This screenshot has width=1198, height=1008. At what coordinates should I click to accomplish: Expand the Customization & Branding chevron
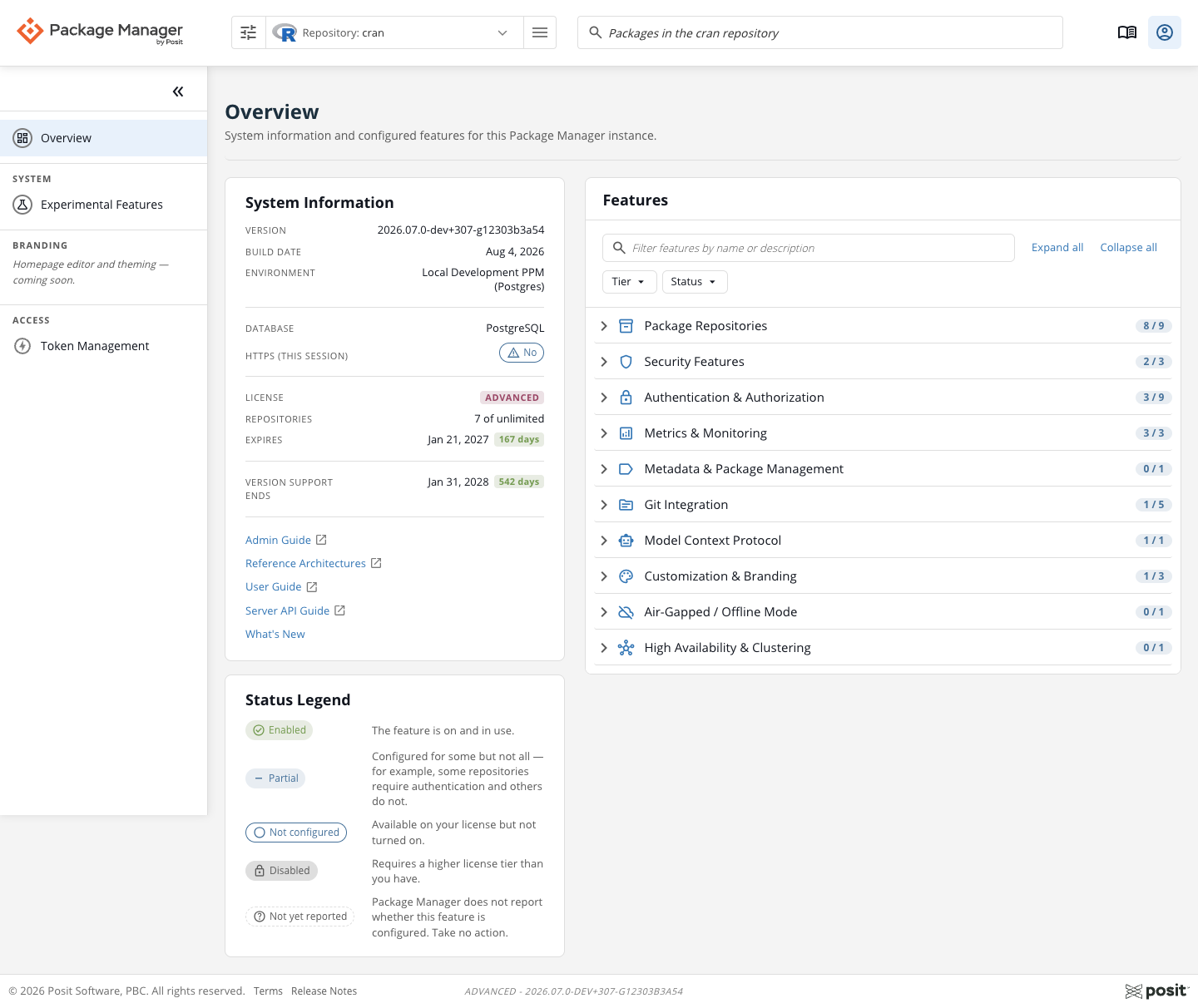pos(604,576)
